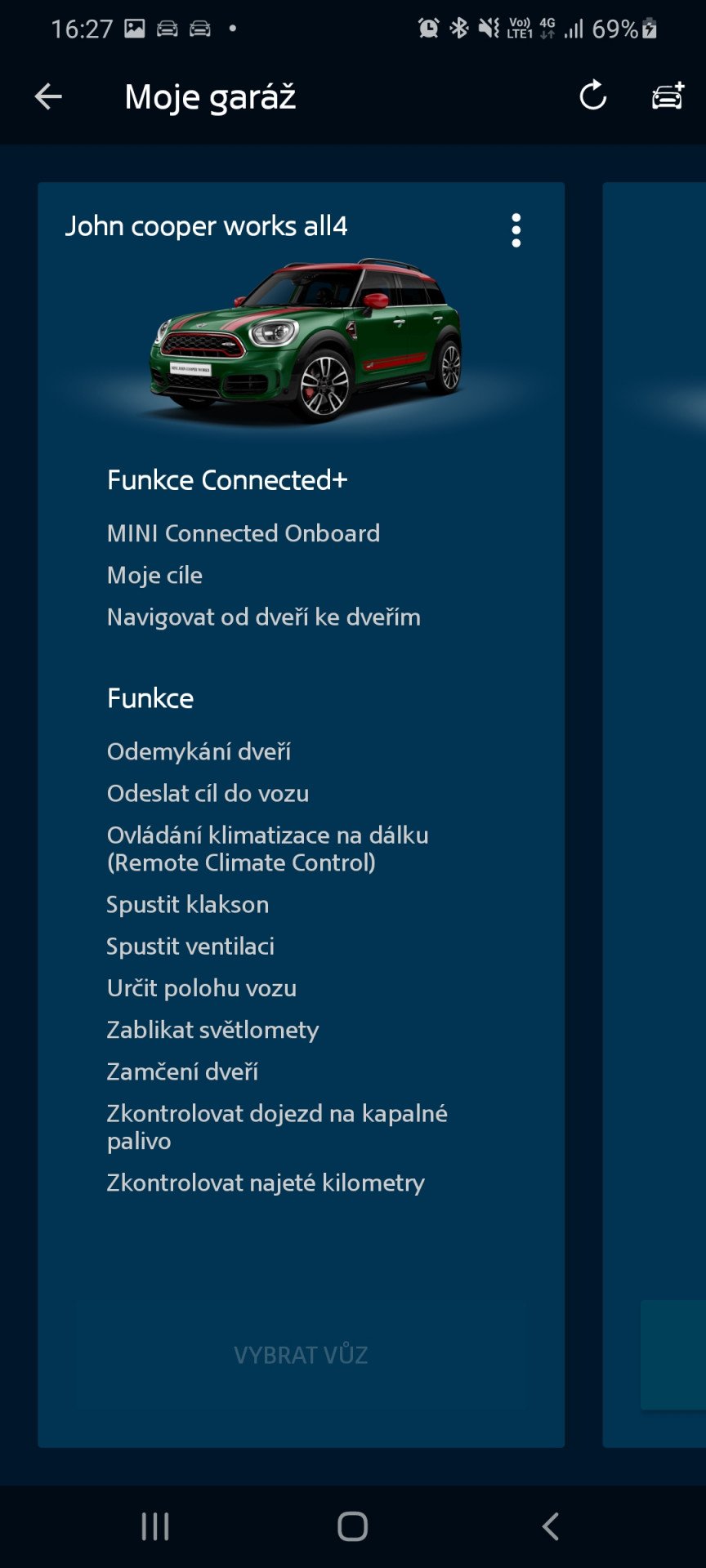This screenshot has width=706, height=1568.
Task: Tap Určit polohu vozu
Action: (x=202, y=987)
